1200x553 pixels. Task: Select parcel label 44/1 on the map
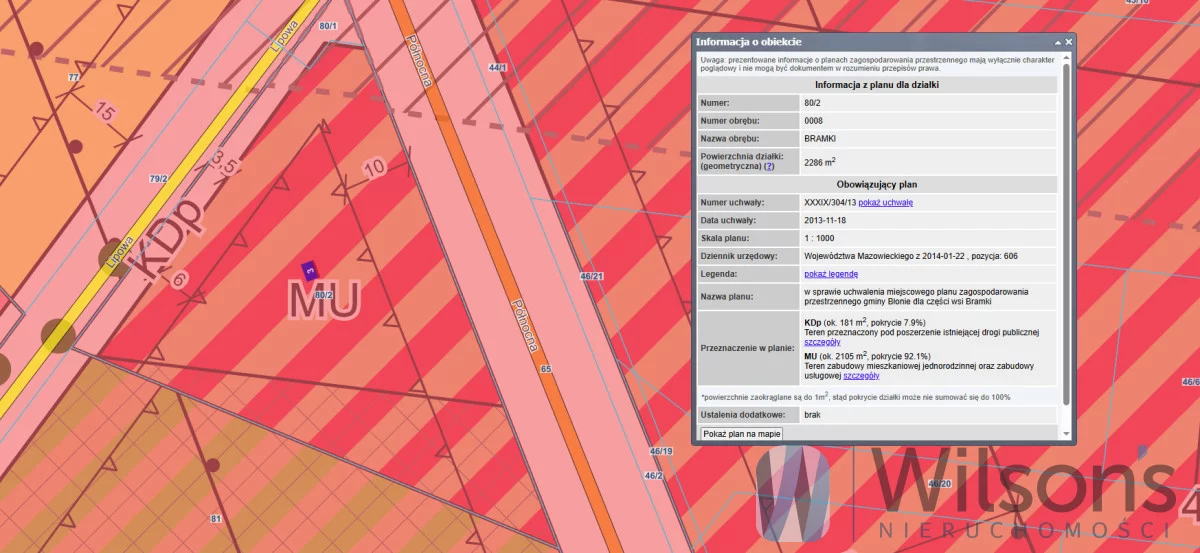coord(497,67)
